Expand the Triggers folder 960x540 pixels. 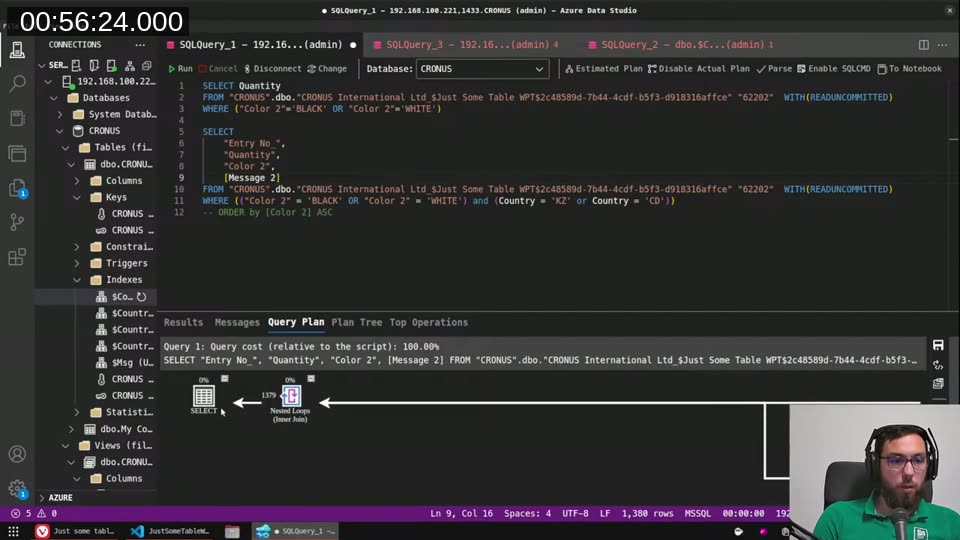coord(77,263)
